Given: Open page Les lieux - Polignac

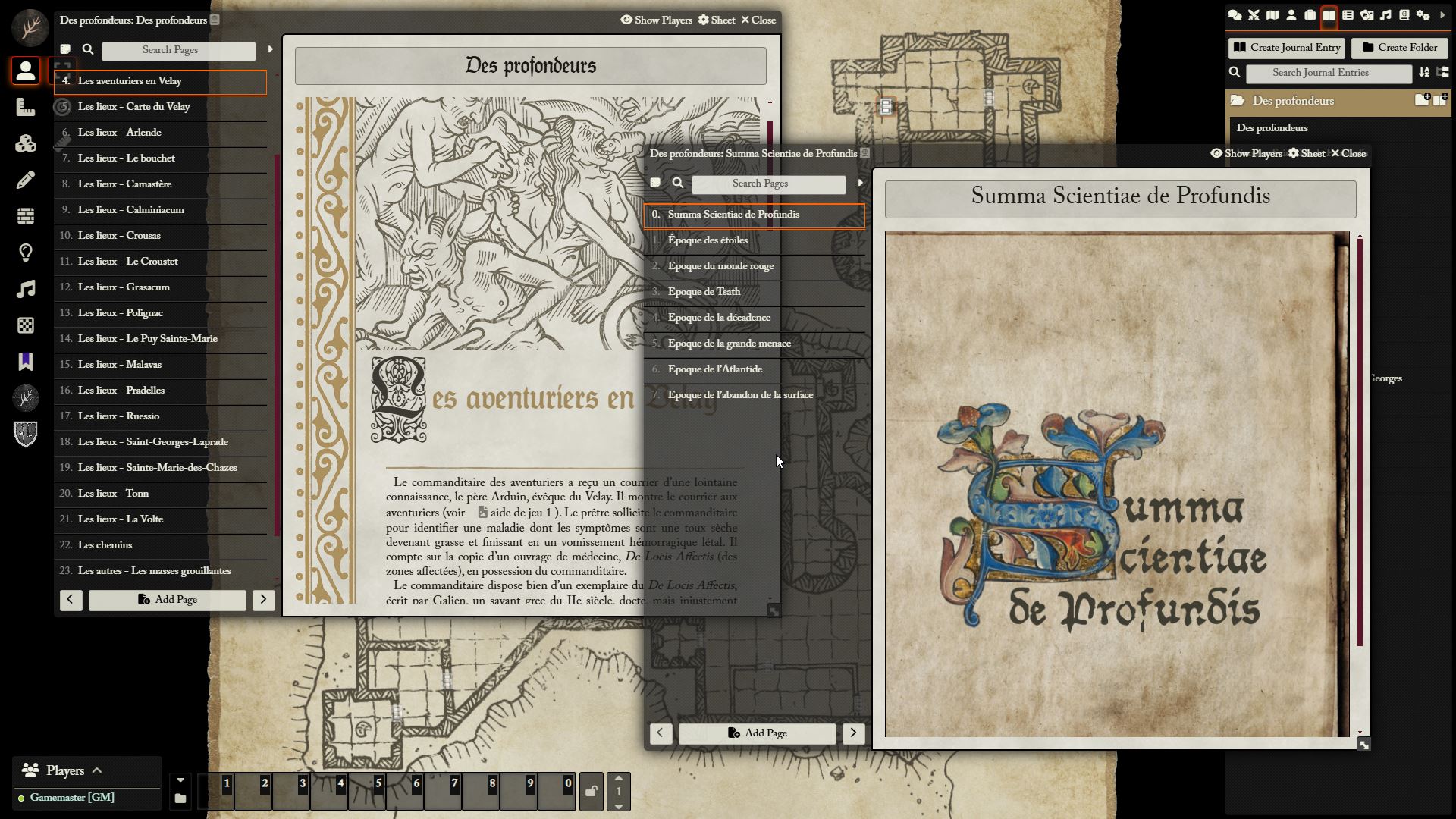Looking at the screenshot, I should click(x=120, y=313).
